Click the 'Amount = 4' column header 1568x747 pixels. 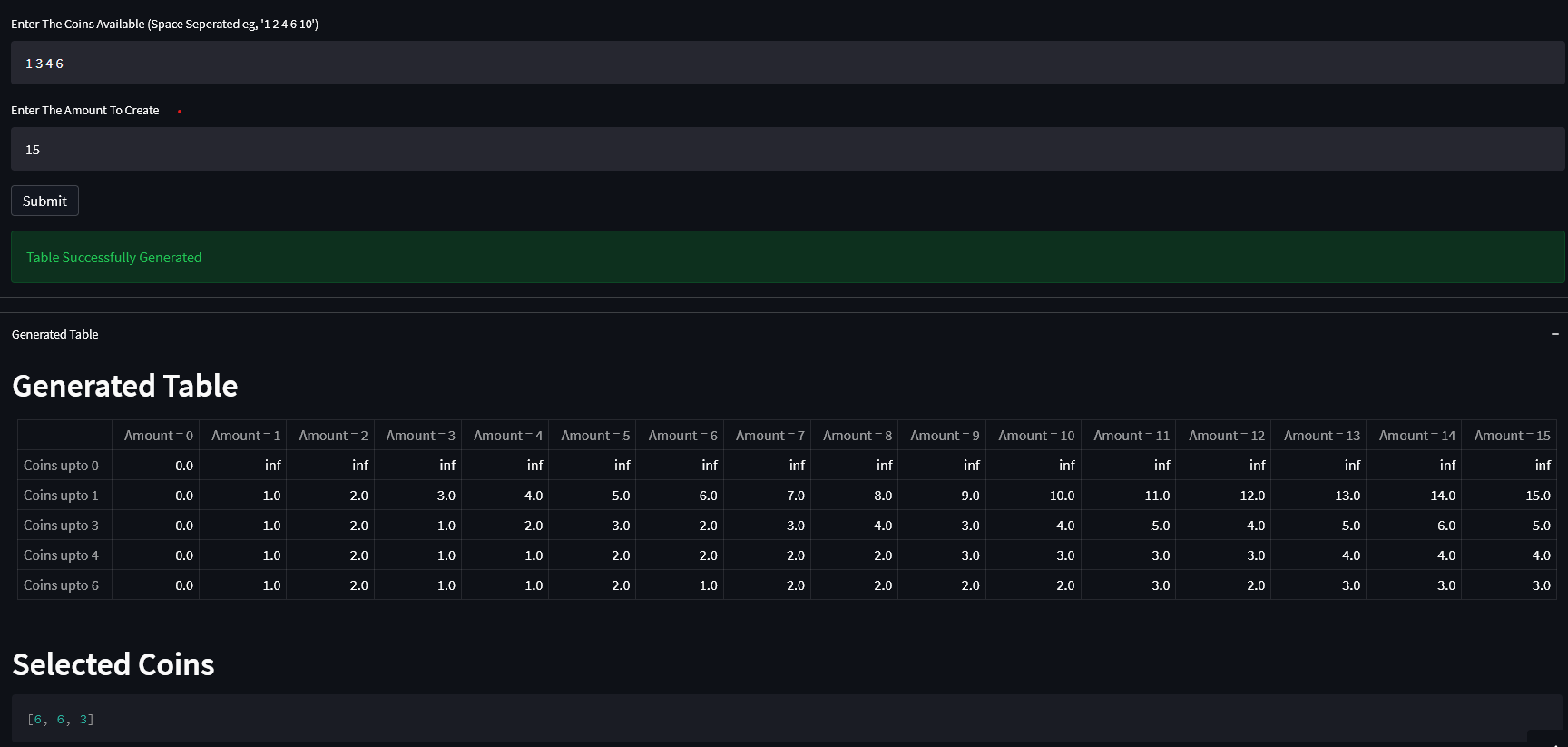[x=505, y=436]
